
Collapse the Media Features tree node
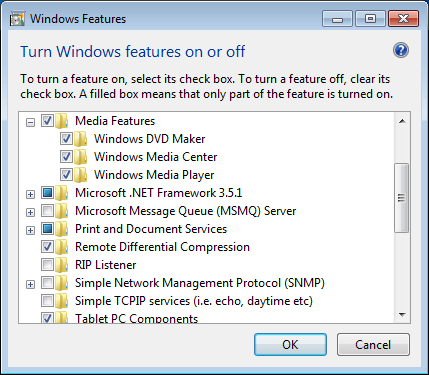coord(30,122)
